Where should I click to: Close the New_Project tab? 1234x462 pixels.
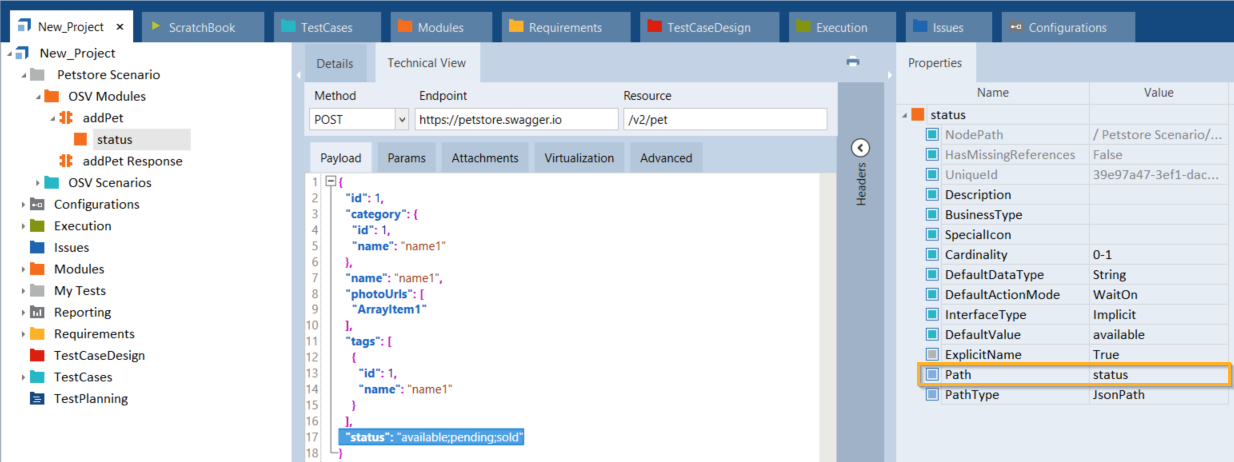[120, 27]
